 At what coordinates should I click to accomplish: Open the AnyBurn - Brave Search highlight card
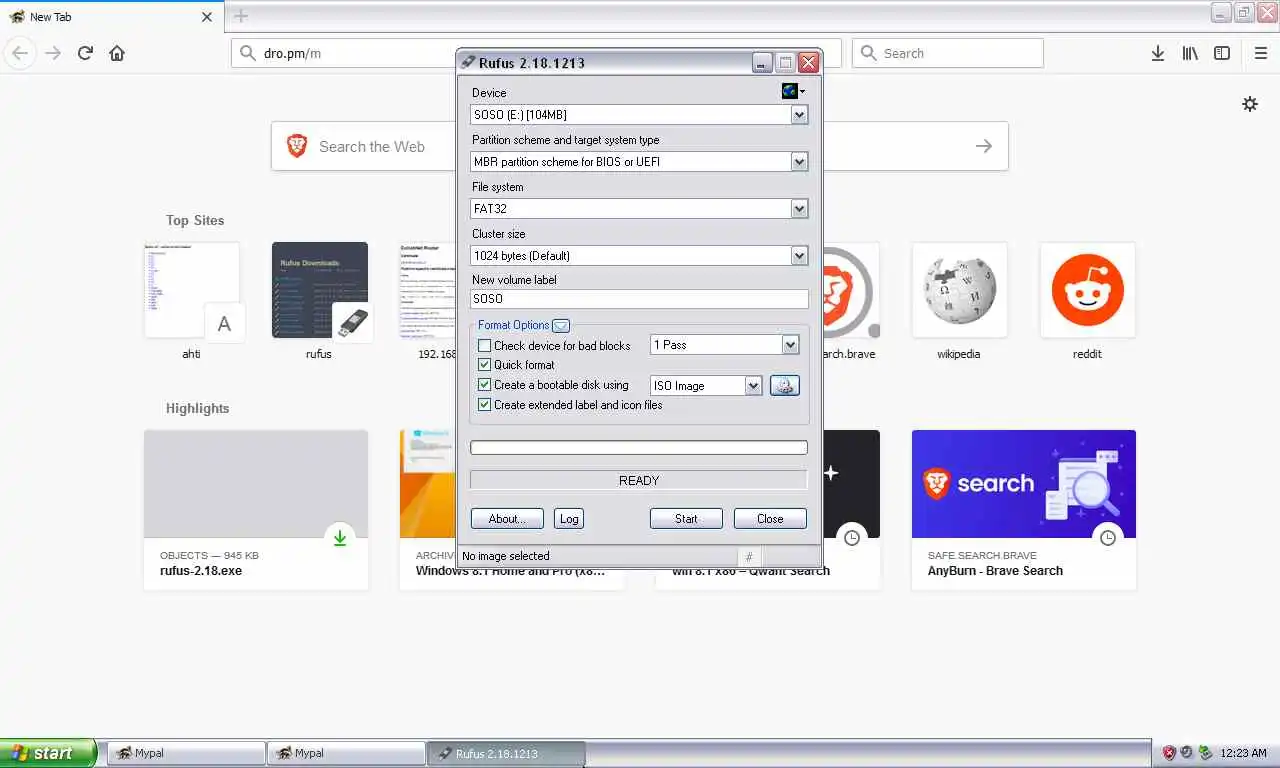(1024, 510)
